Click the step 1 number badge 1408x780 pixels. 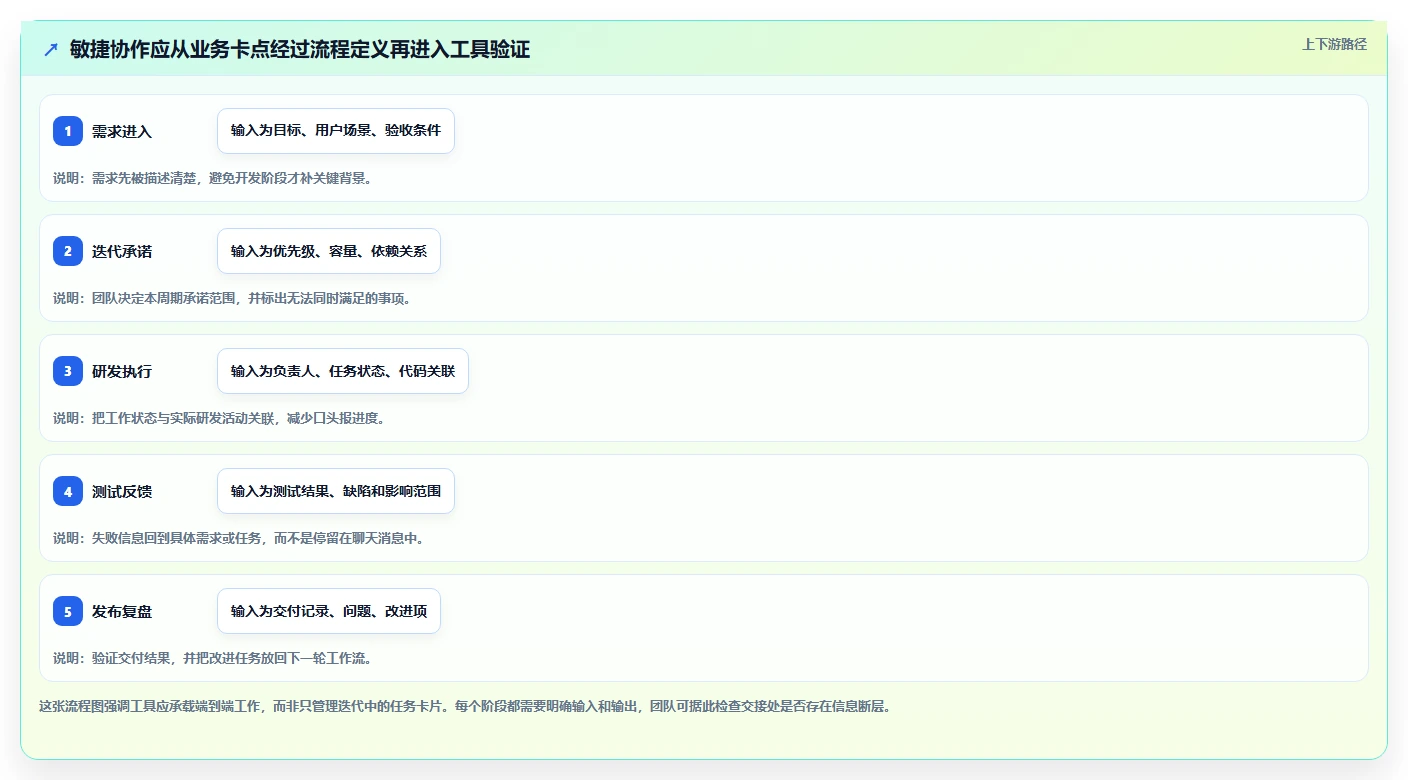[x=68, y=131]
